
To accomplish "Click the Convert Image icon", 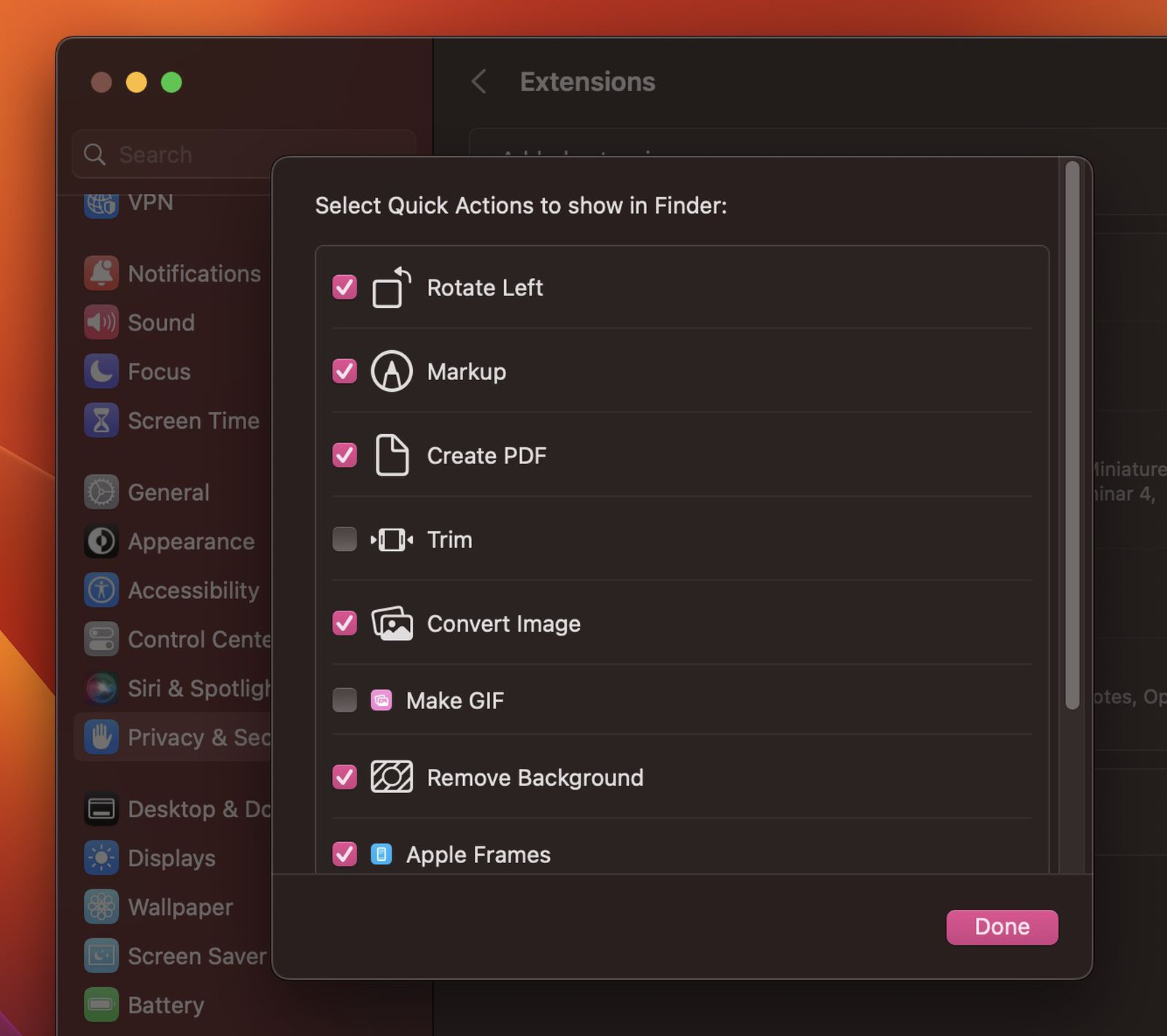I will click(392, 624).
